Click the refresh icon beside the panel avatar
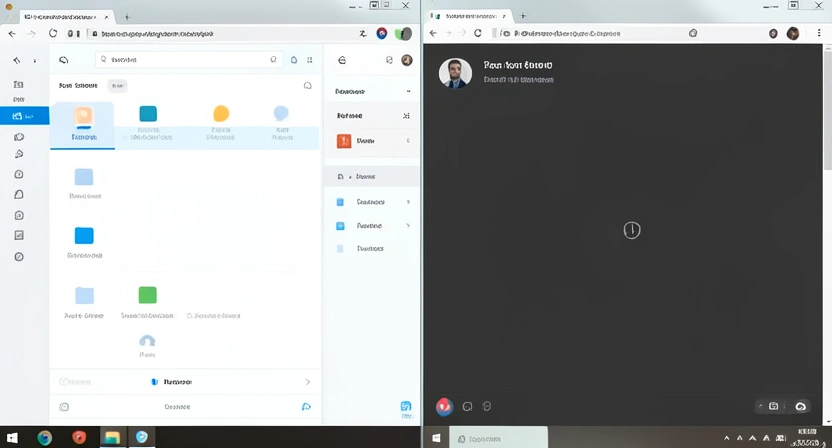This screenshot has height=448, width=832. tap(389, 60)
